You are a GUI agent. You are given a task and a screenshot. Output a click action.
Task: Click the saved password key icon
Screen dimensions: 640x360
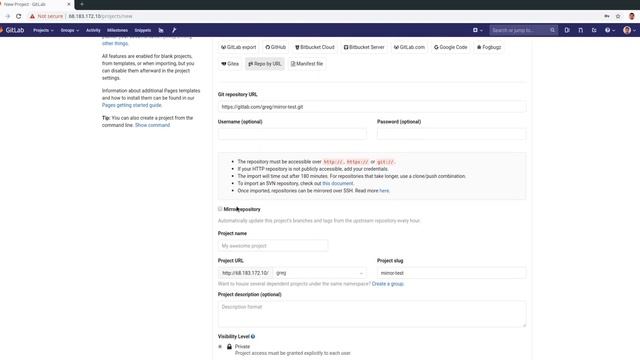[607, 16]
